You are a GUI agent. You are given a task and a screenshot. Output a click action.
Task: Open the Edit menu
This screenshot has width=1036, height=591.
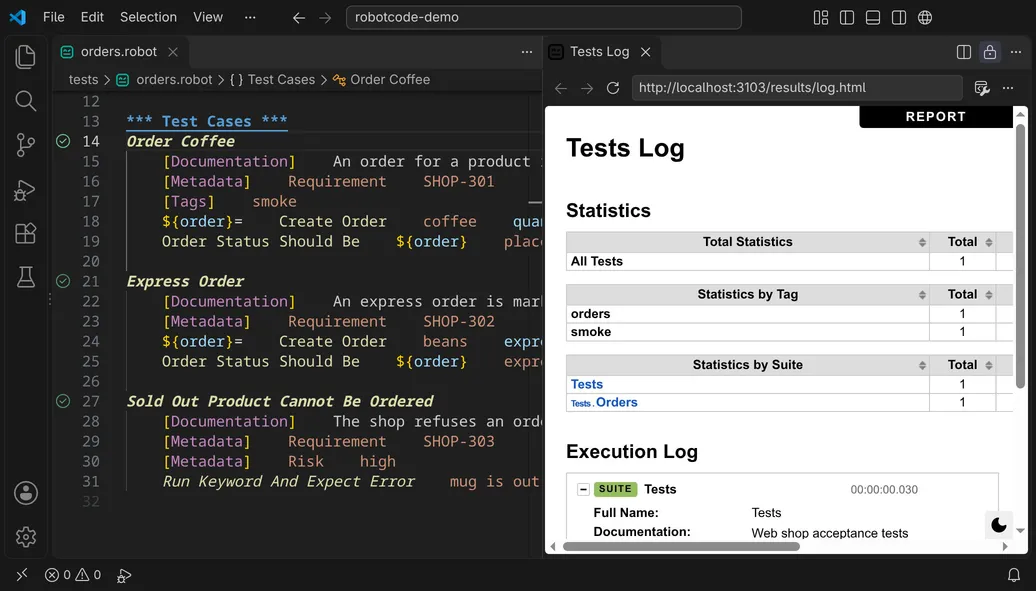point(92,17)
